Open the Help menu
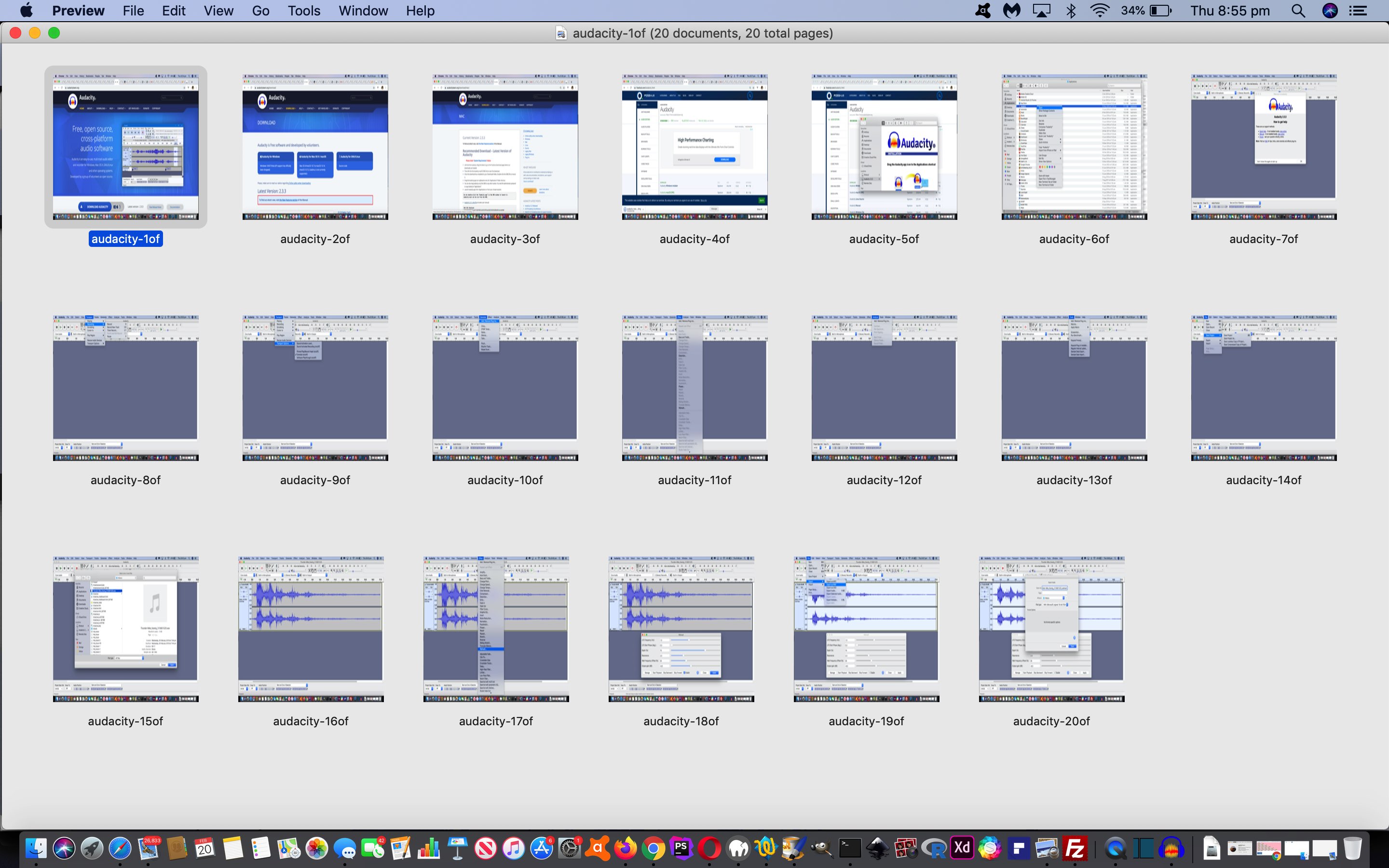Image resolution: width=1389 pixels, height=868 pixels. point(420,10)
